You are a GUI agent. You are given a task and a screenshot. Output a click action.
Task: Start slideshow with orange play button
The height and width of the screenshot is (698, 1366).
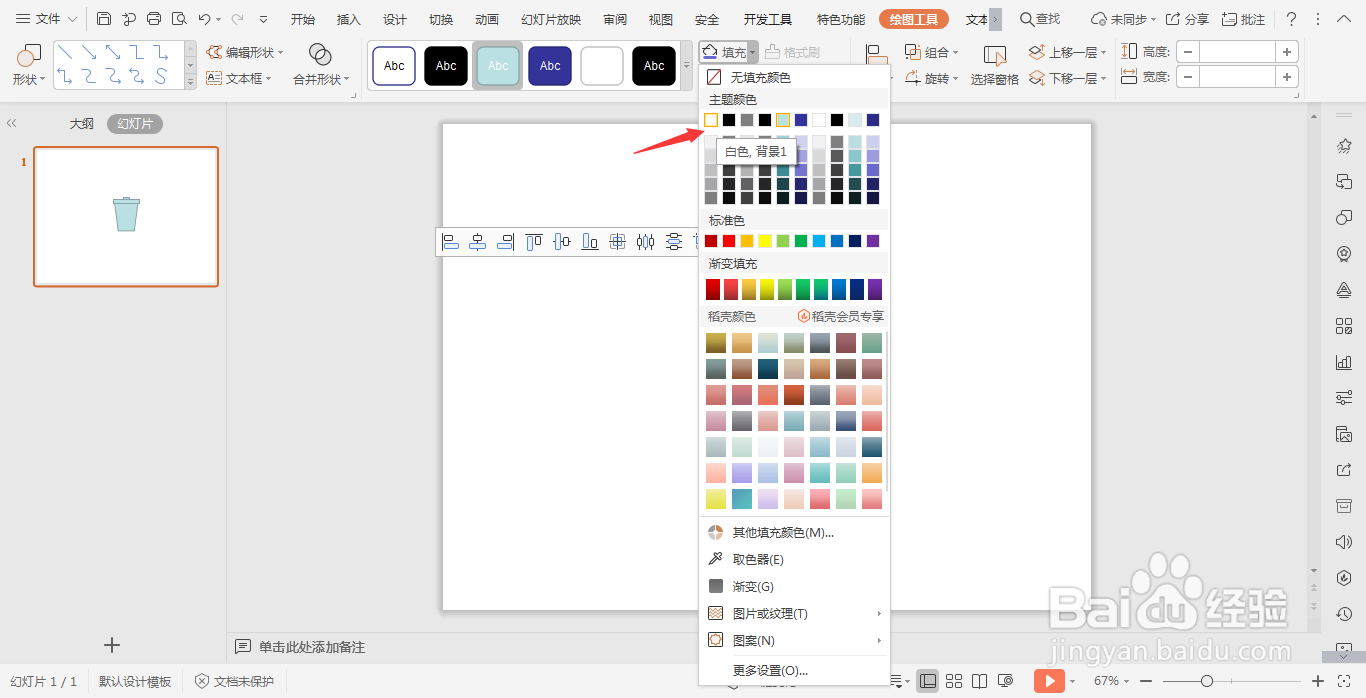(x=1049, y=681)
